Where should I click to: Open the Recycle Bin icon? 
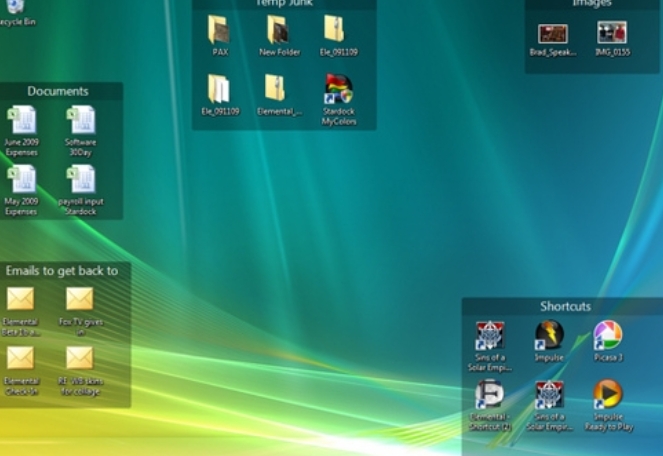tap(16, 6)
